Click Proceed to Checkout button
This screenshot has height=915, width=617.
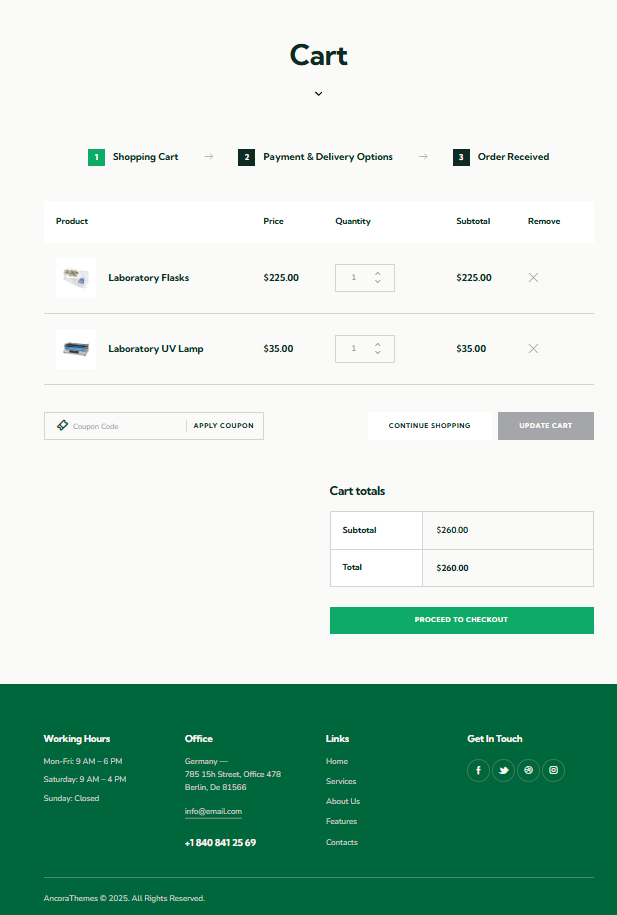(462, 620)
